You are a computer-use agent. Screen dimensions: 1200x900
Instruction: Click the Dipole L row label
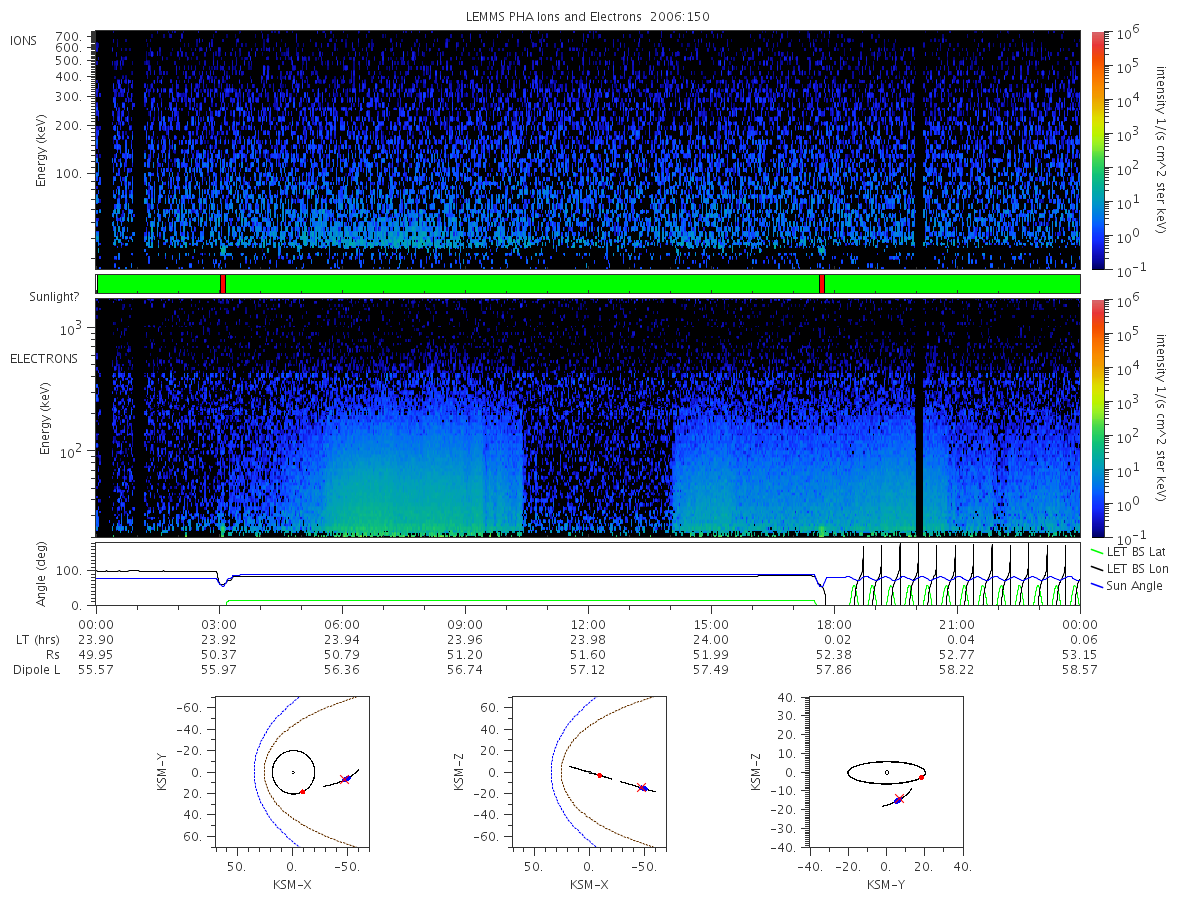tap(36, 669)
